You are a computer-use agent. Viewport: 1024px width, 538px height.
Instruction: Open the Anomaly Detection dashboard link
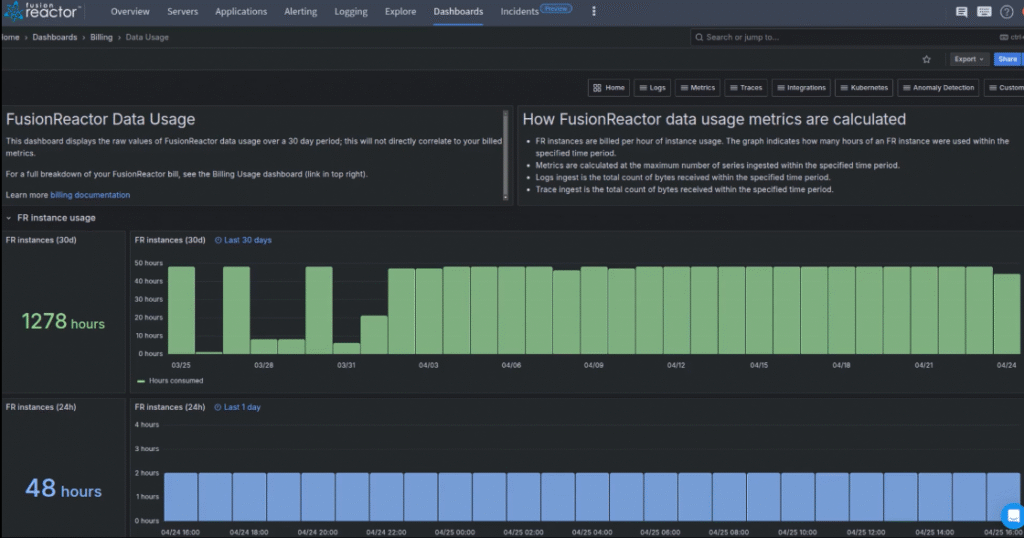pos(938,87)
